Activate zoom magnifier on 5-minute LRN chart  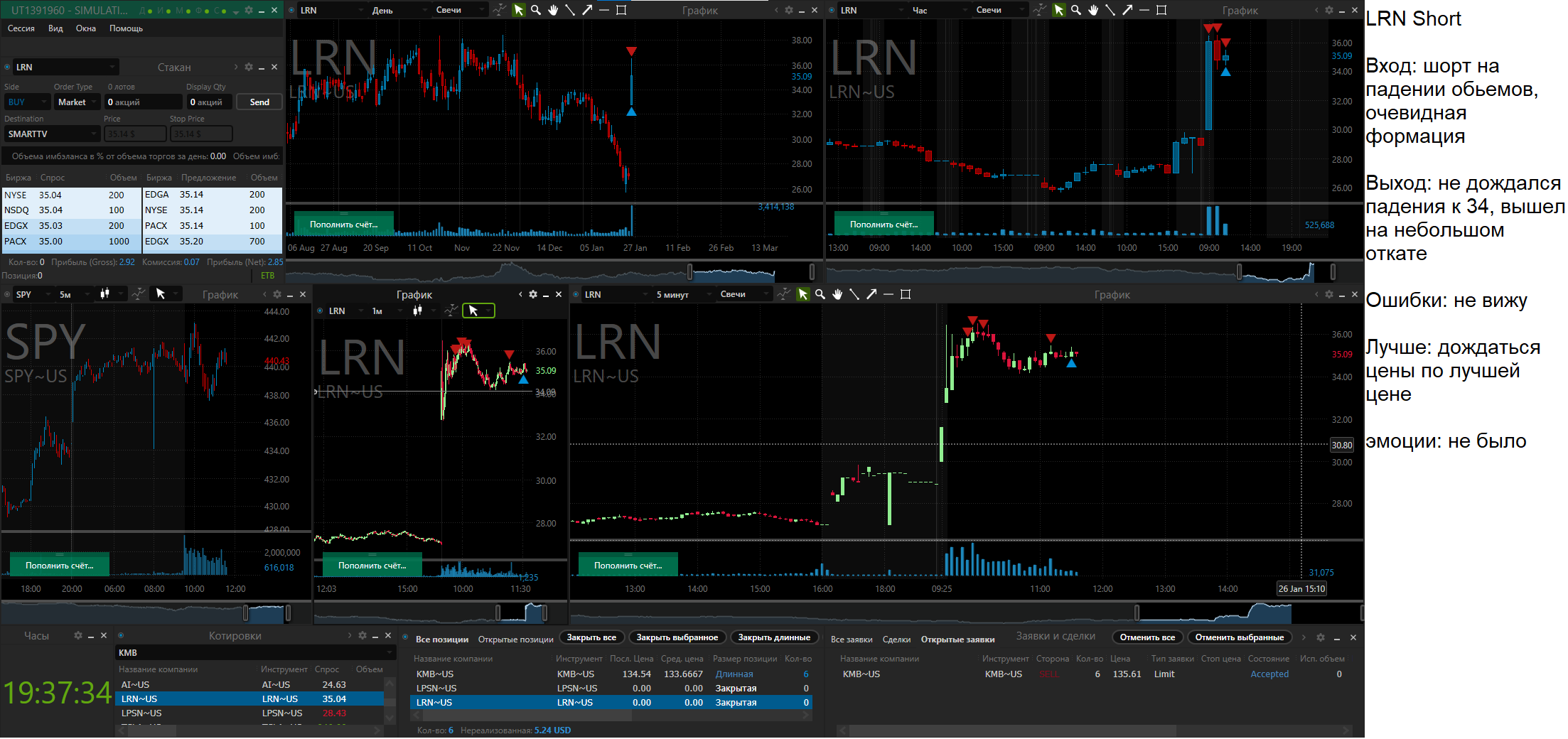820,294
